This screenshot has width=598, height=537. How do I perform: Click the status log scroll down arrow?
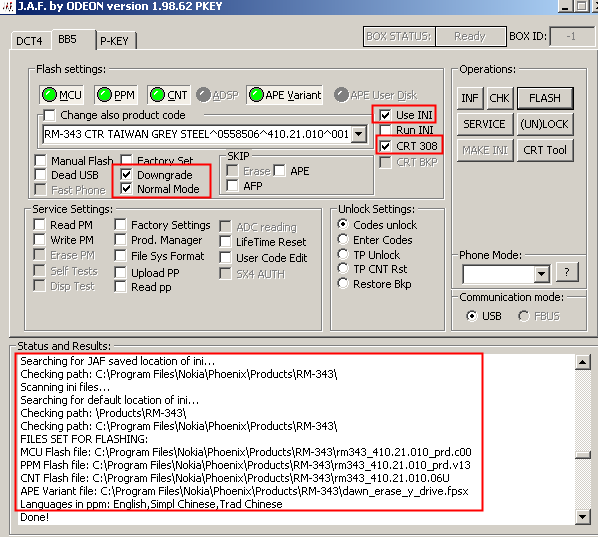(583, 517)
